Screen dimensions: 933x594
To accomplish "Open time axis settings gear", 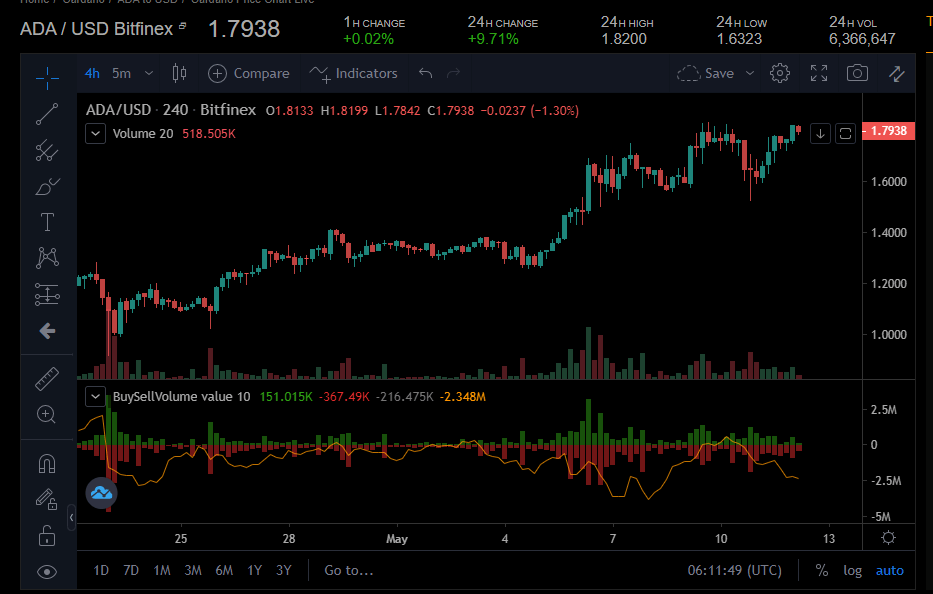I will tap(888, 538).
